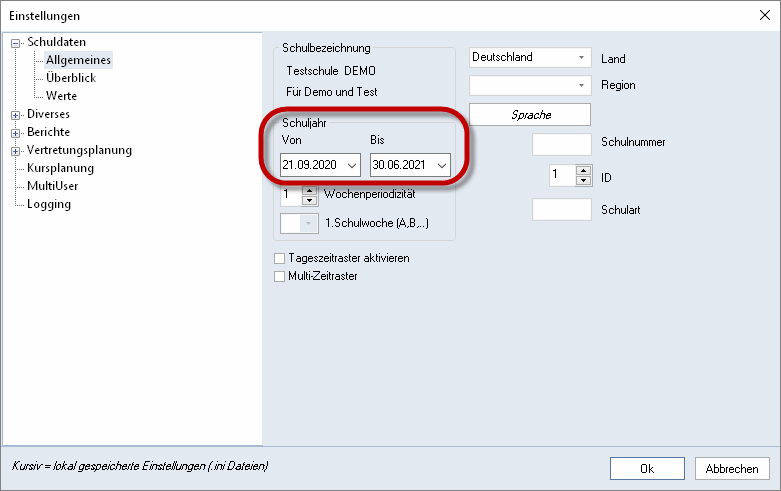Enable Tageszeitraster aktivieren checkbox
This screenshot has height=491, width=781.
[279, 258]
